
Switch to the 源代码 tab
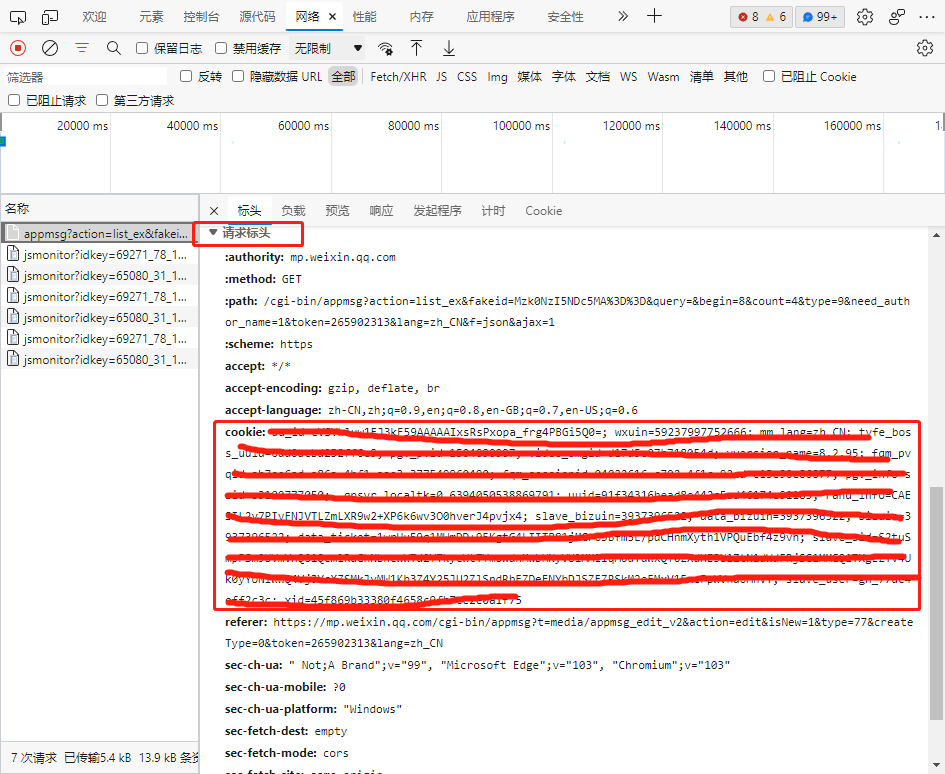pos(257,17)
